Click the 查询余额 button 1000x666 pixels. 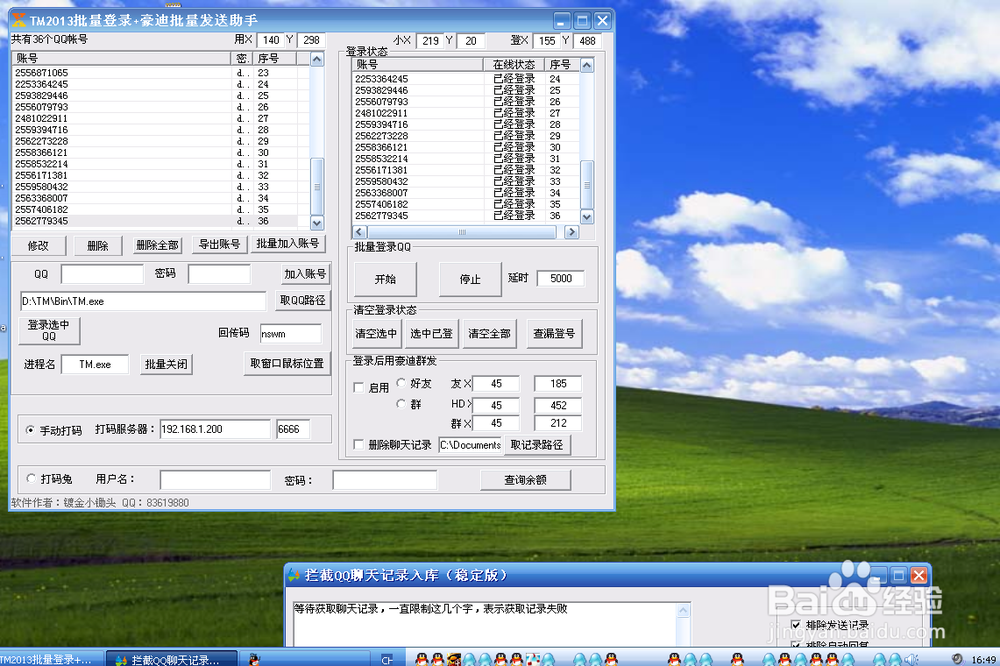point(525,480)
